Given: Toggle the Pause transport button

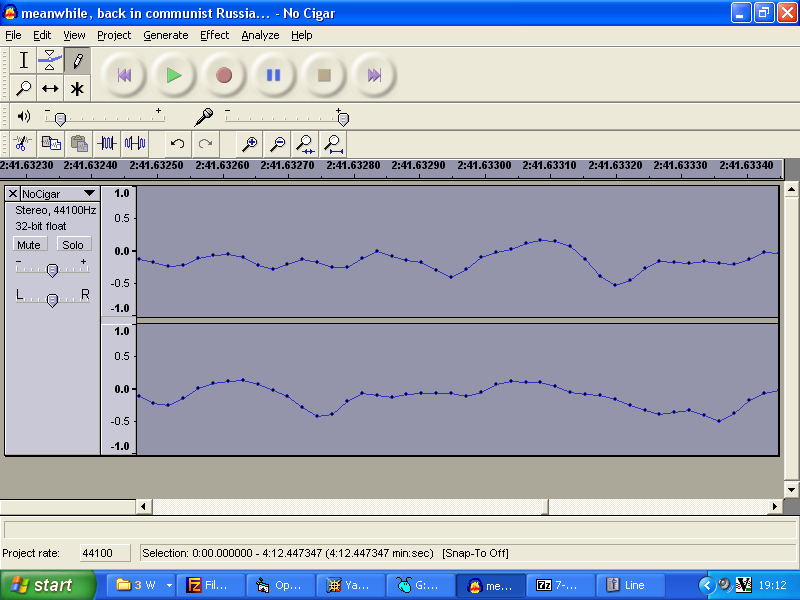Looking at the screenshot, I should click(x=273, y=75).
